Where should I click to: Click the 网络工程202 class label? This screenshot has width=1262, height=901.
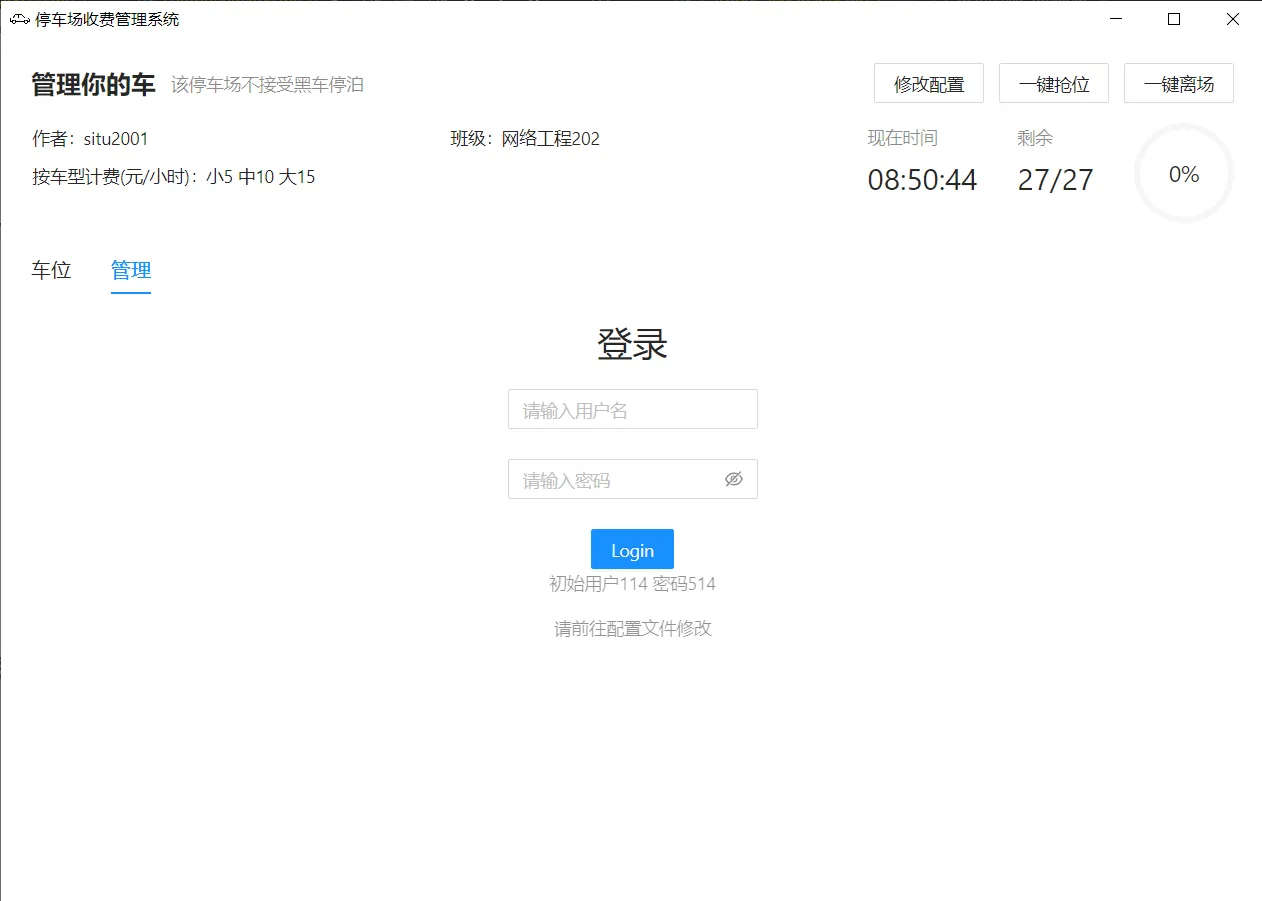coord(550,139)
